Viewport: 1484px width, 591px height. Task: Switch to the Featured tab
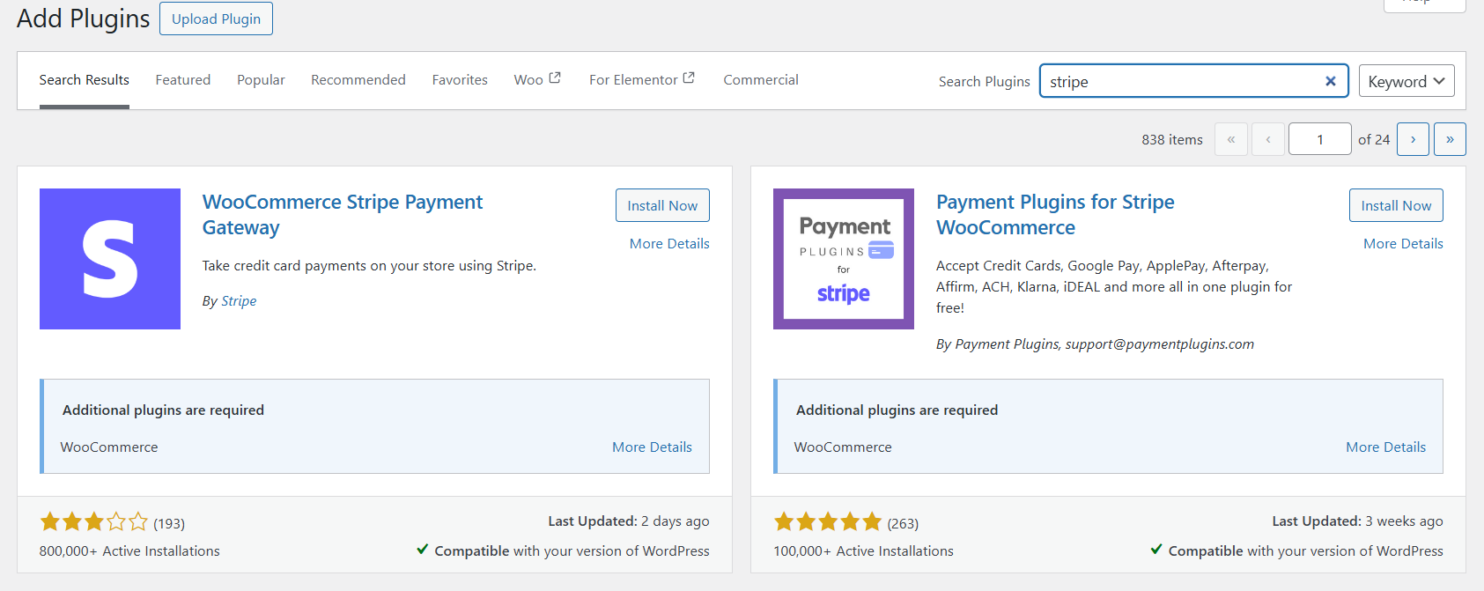coord(183,80)
